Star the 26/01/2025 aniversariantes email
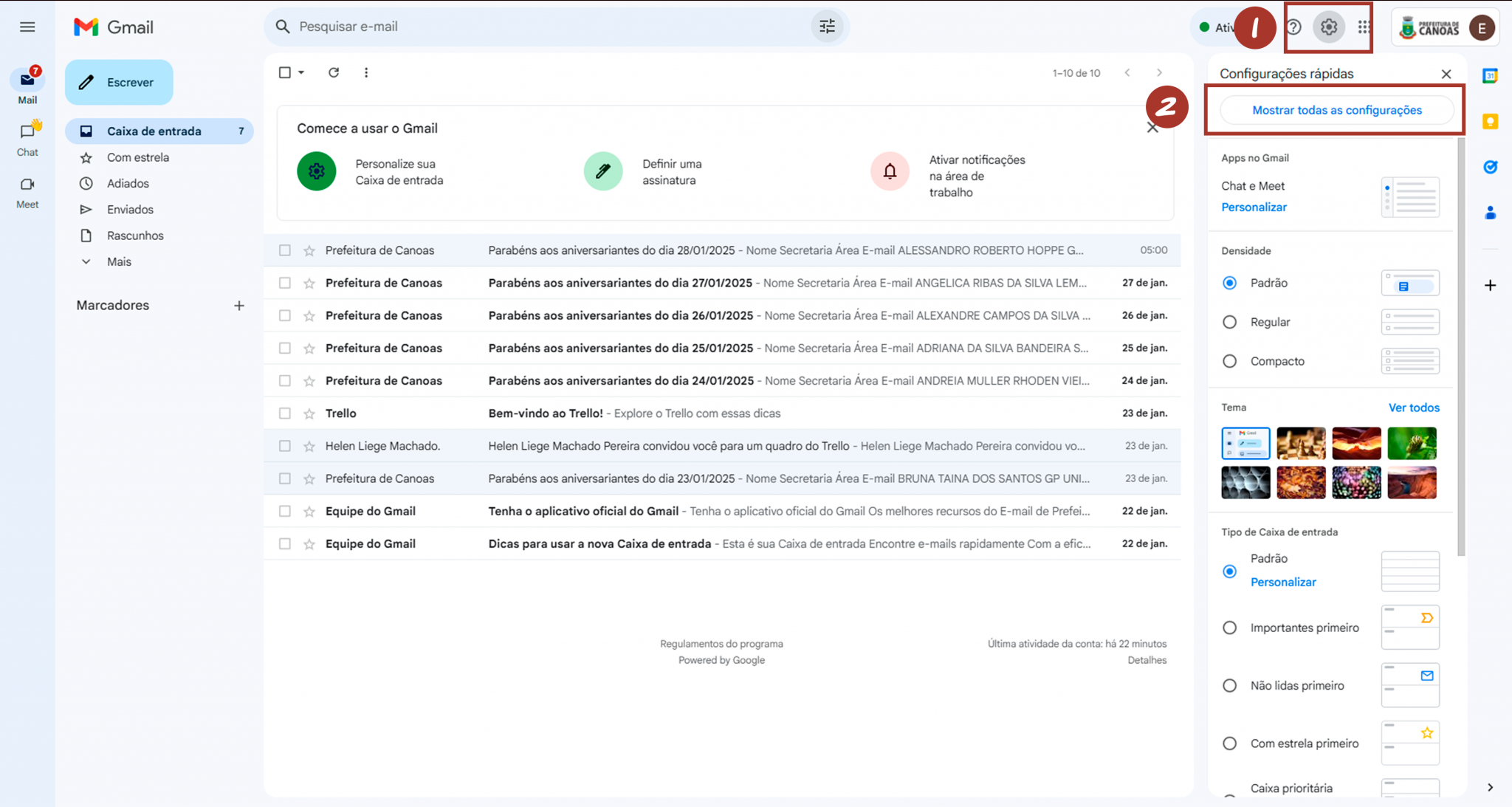Viewport: 1512px width, 807px height. click(309, 316)
